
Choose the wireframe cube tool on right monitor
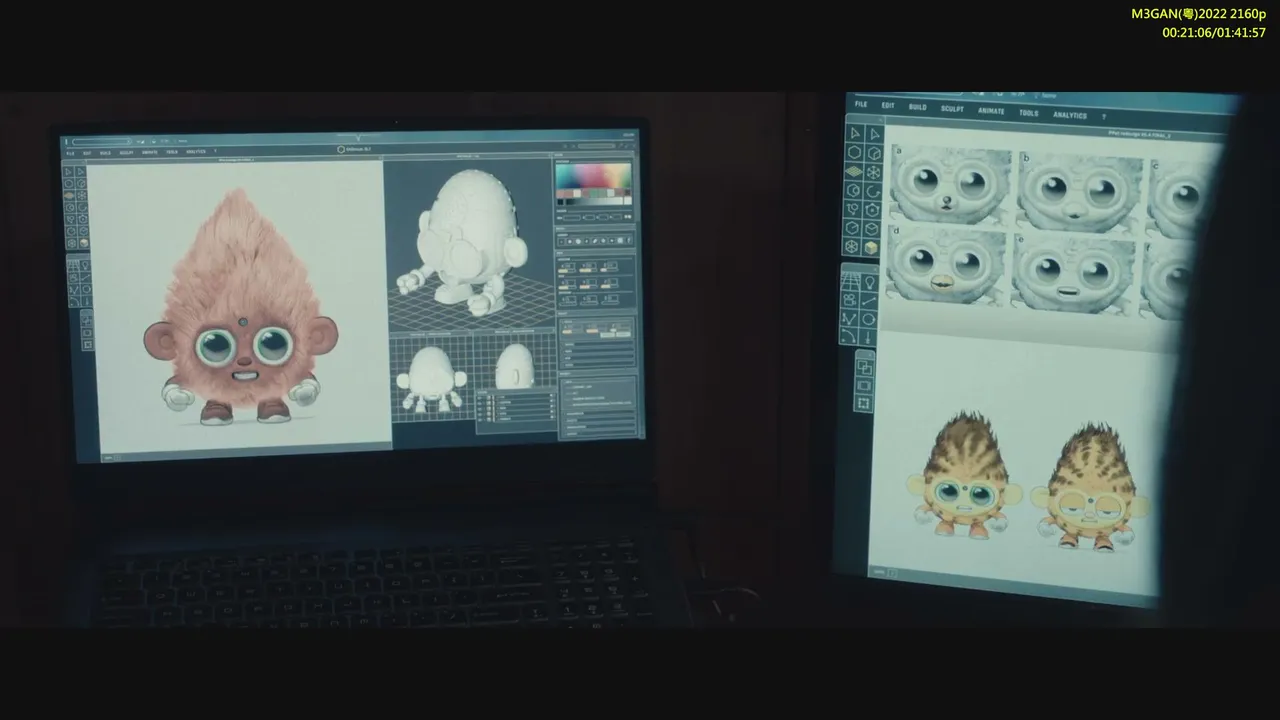[x=874, y=153]
